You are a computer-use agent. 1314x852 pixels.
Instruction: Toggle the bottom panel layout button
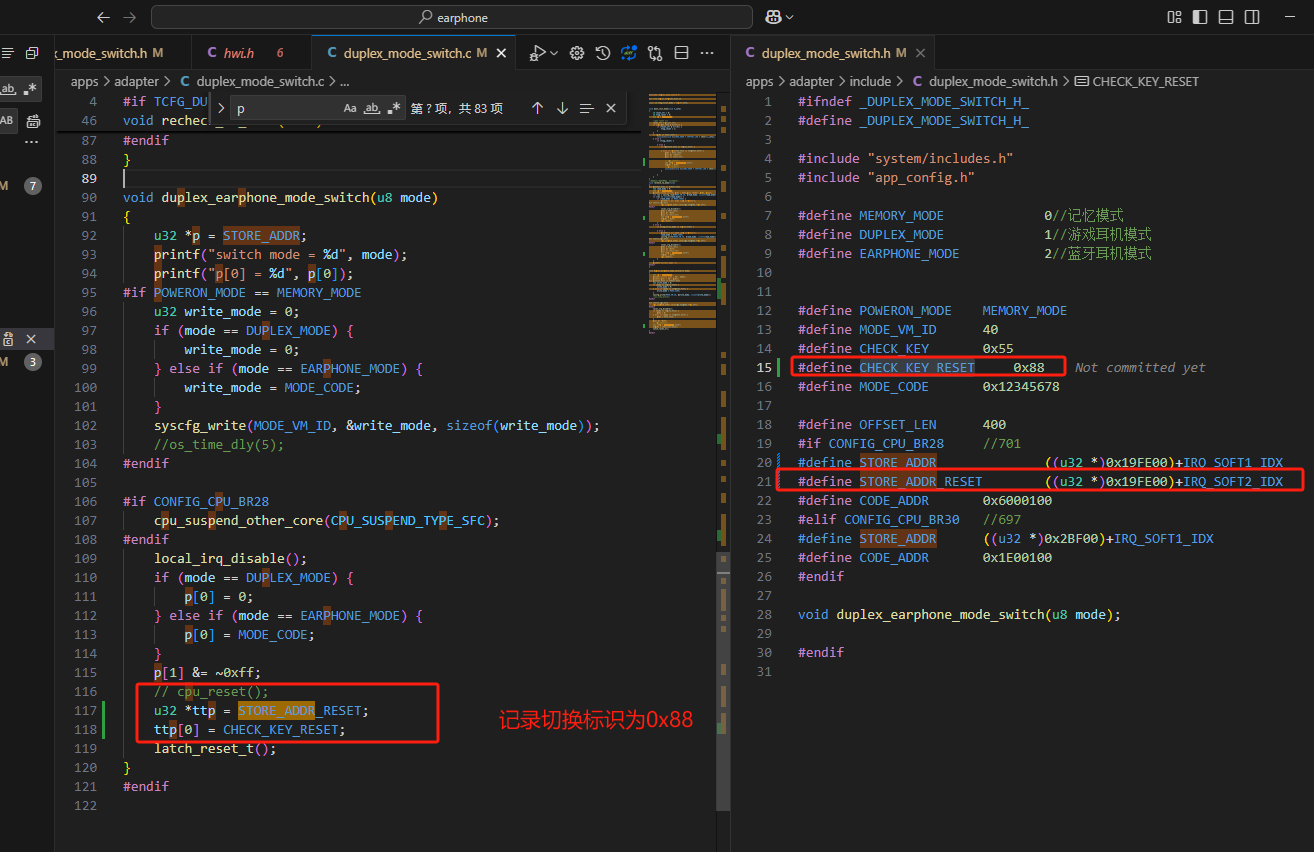click(x=1226, y=17)
